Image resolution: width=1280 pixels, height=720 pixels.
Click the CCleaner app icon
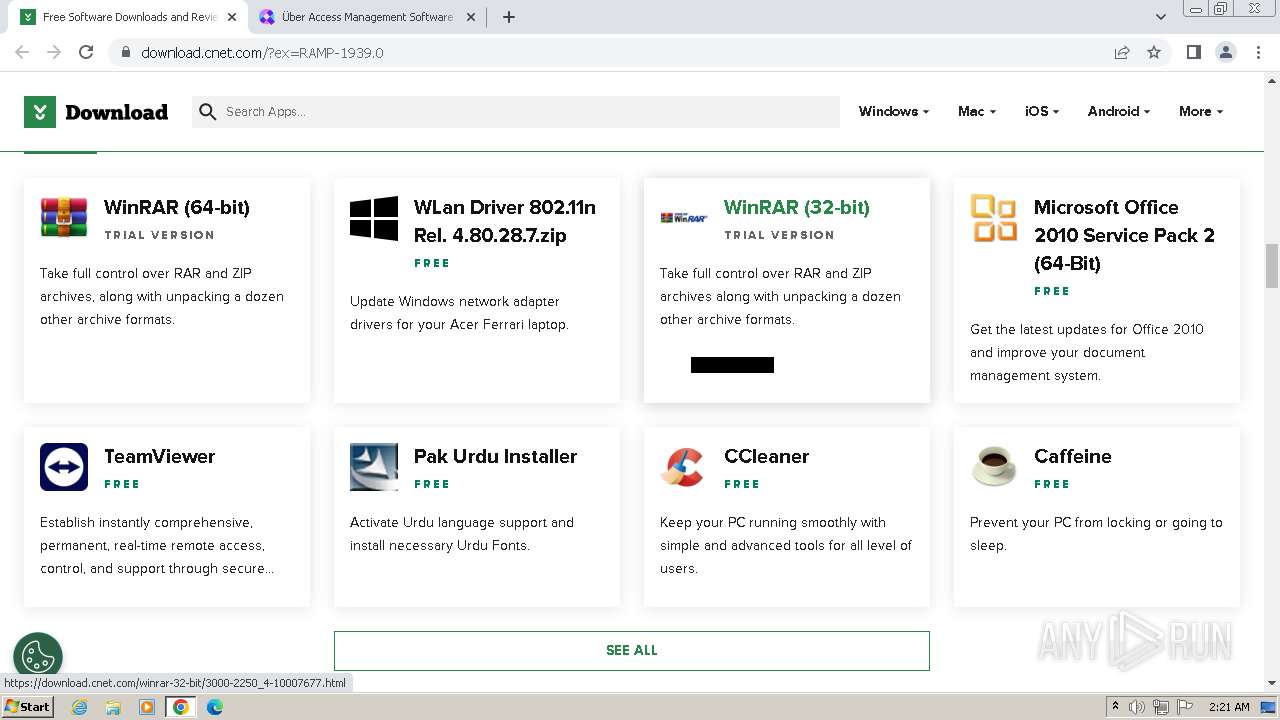click(684, 467)
